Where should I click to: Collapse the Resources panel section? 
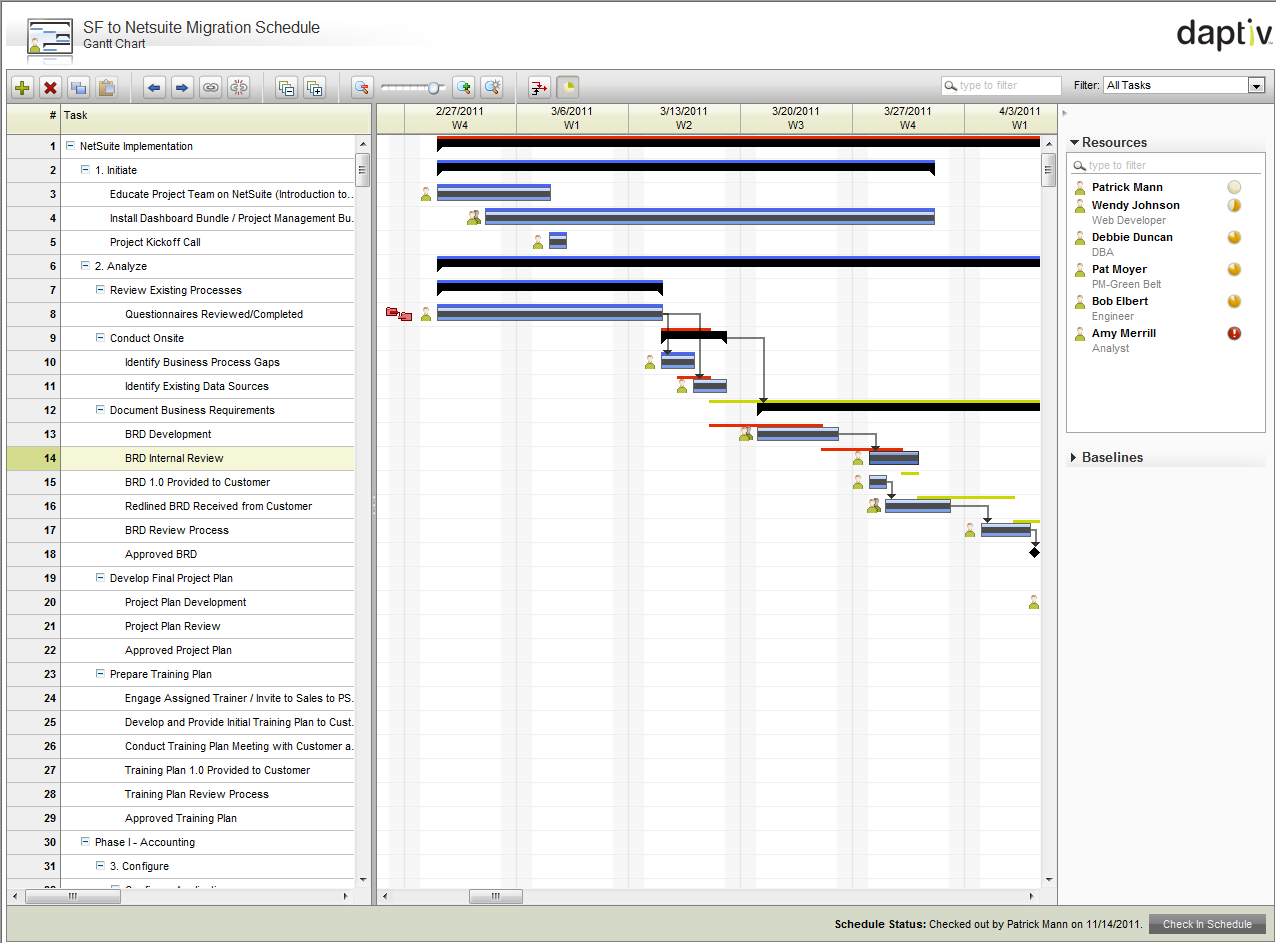[1075, 143]
